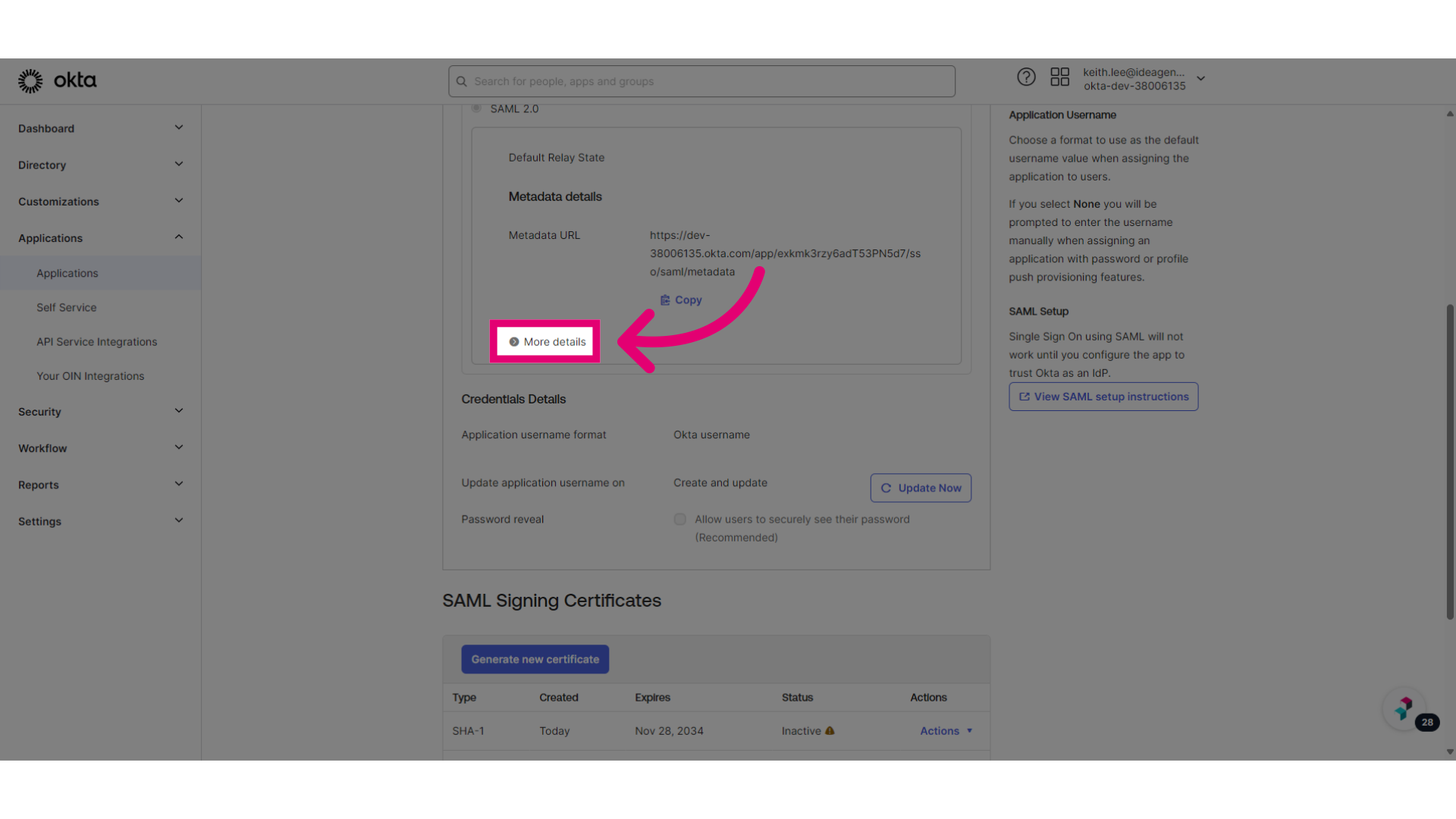Click the 'SHA-1' type cell
Screen dimensions: 1456x819
pos(468,731)
